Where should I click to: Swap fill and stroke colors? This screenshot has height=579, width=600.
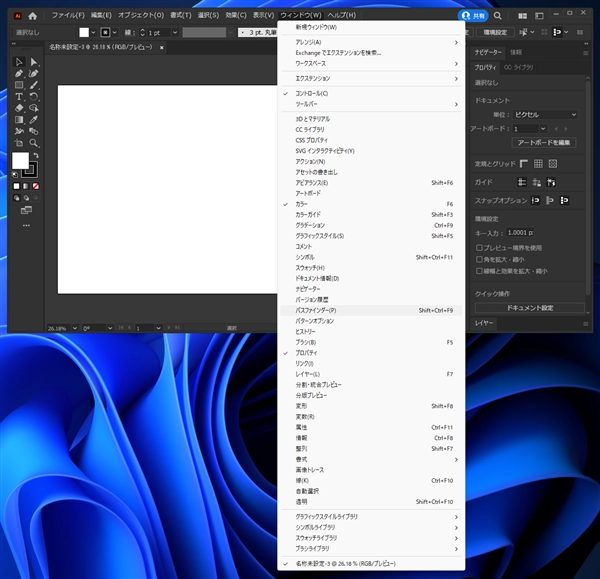[36, 155]
